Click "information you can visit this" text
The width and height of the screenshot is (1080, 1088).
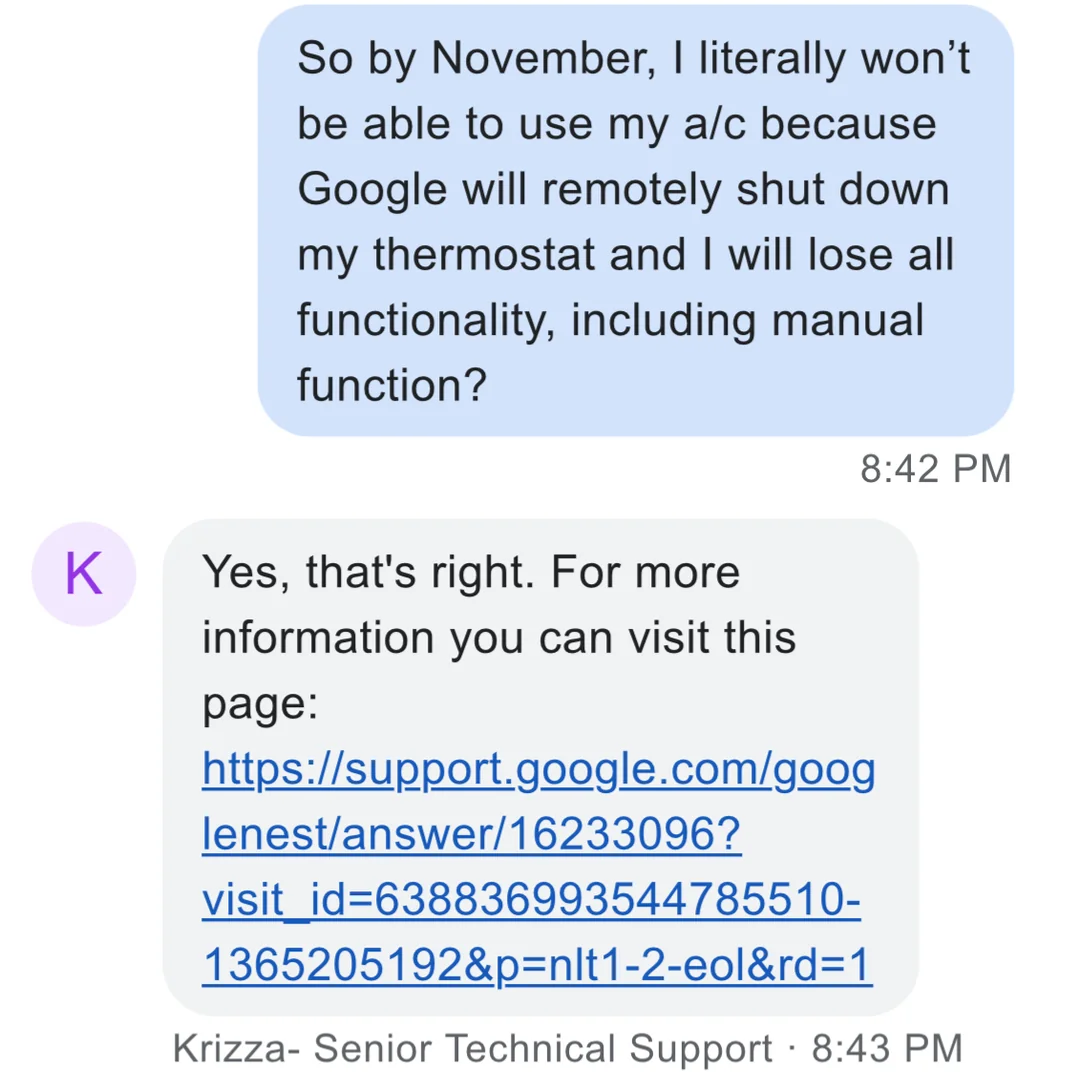[498, 638]
